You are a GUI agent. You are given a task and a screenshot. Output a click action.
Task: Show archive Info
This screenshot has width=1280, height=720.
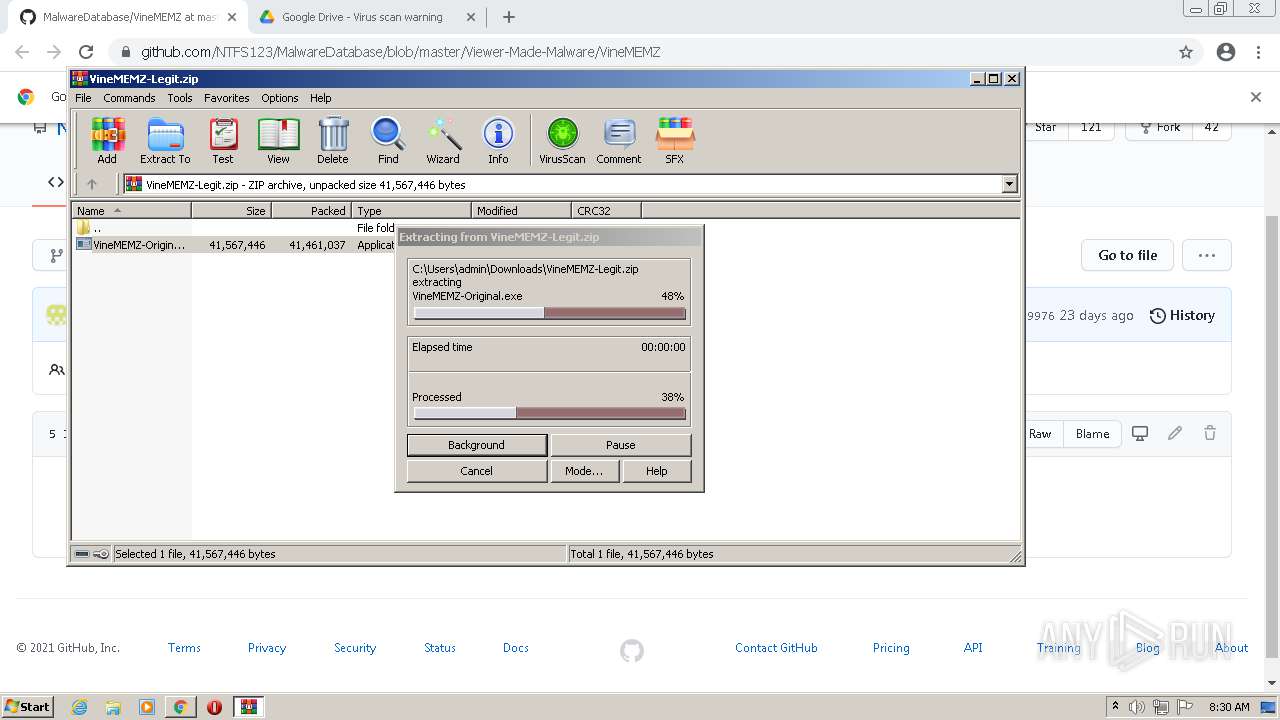[498, 140]
